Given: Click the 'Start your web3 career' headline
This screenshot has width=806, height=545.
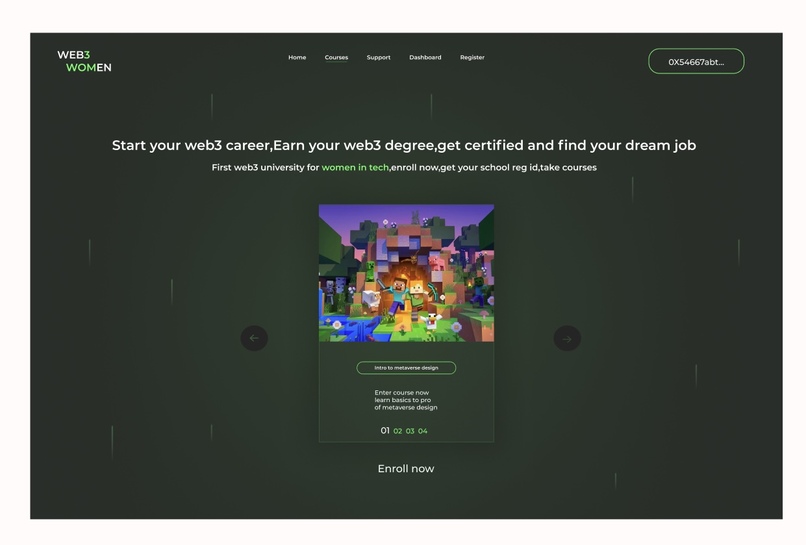Looking at the screenshot, I should [404, 146].
